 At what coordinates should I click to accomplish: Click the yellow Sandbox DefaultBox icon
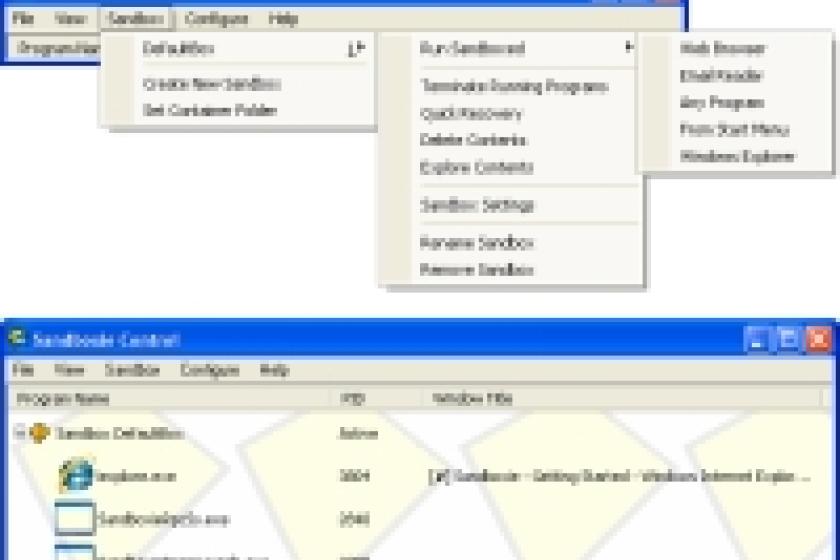pos(39,433)
